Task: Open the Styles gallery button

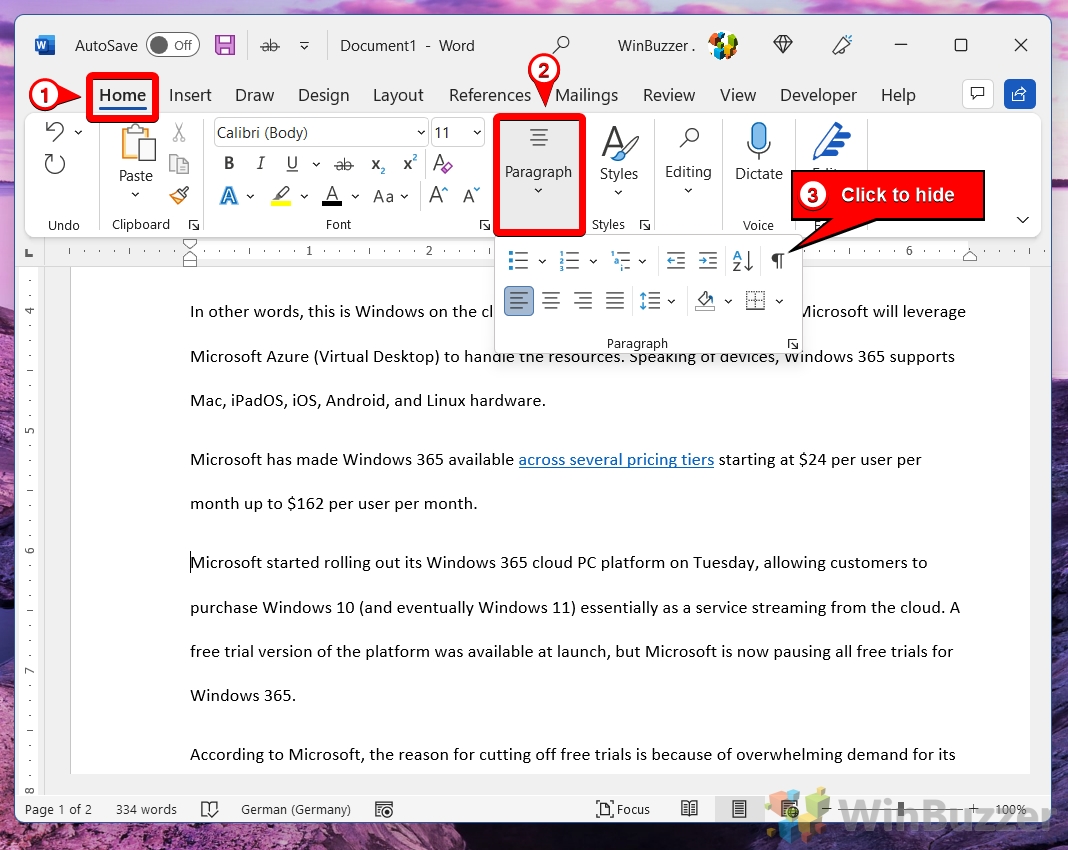Action: 618,163
